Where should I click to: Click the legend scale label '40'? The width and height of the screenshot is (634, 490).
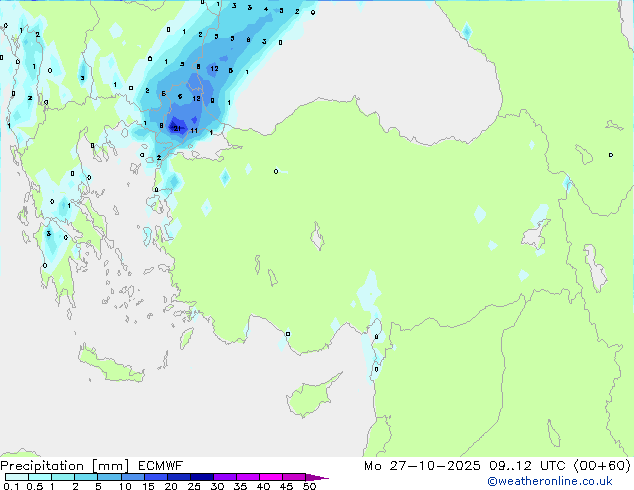click(263, 486)
